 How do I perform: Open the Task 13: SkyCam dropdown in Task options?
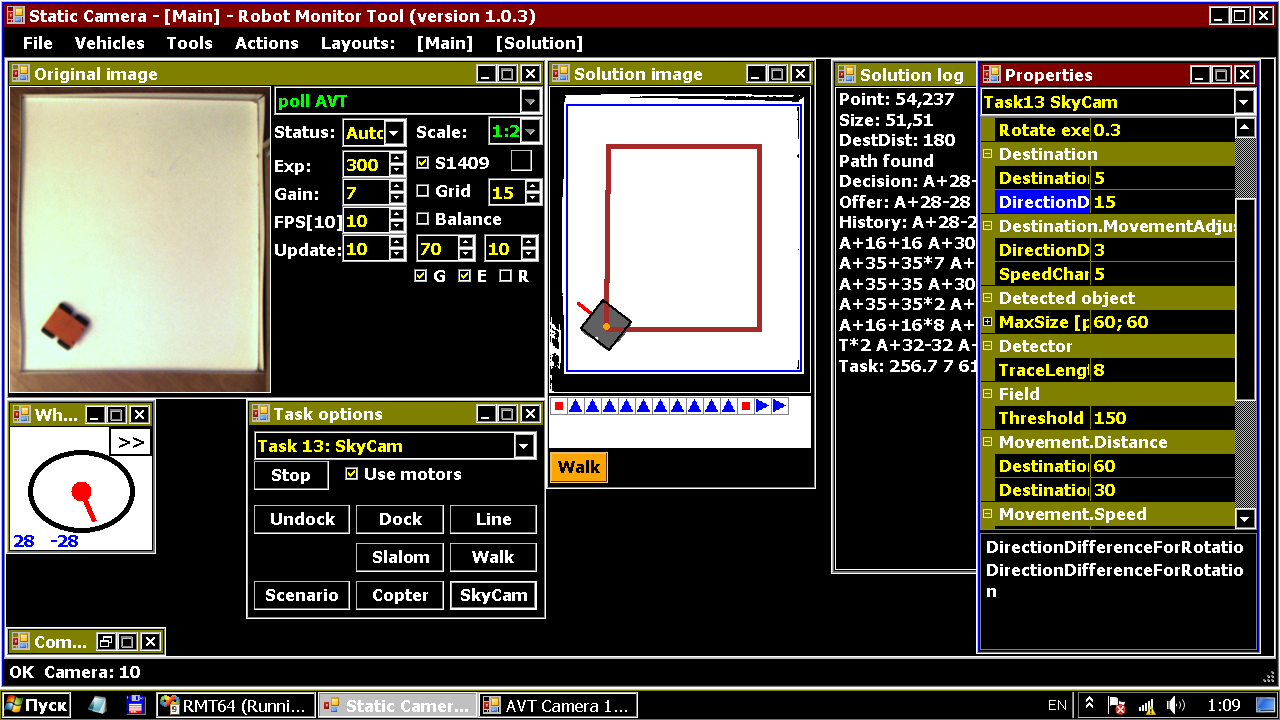[x=525, y=446]
